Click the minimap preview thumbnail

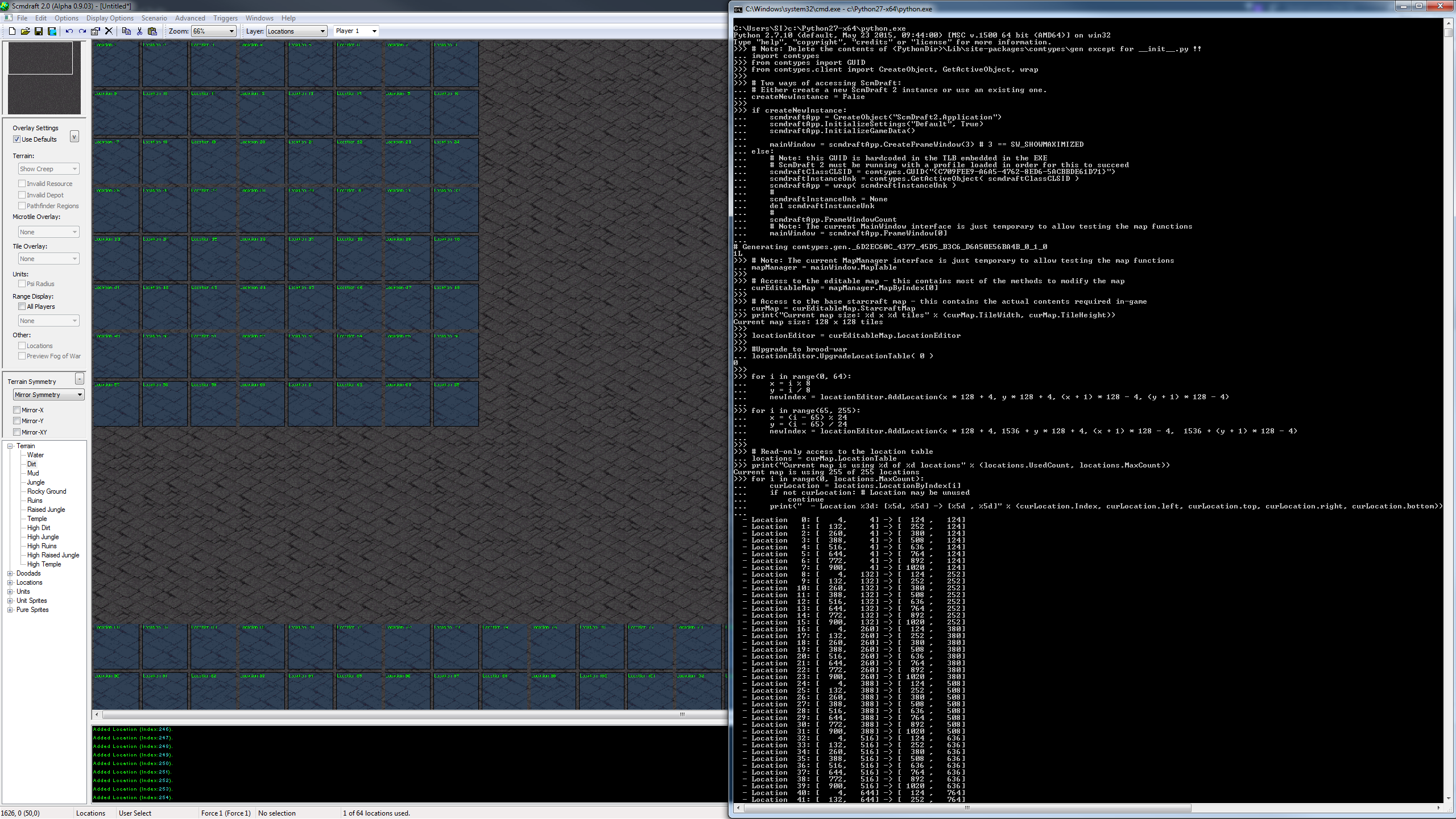[x=44, y=78]
